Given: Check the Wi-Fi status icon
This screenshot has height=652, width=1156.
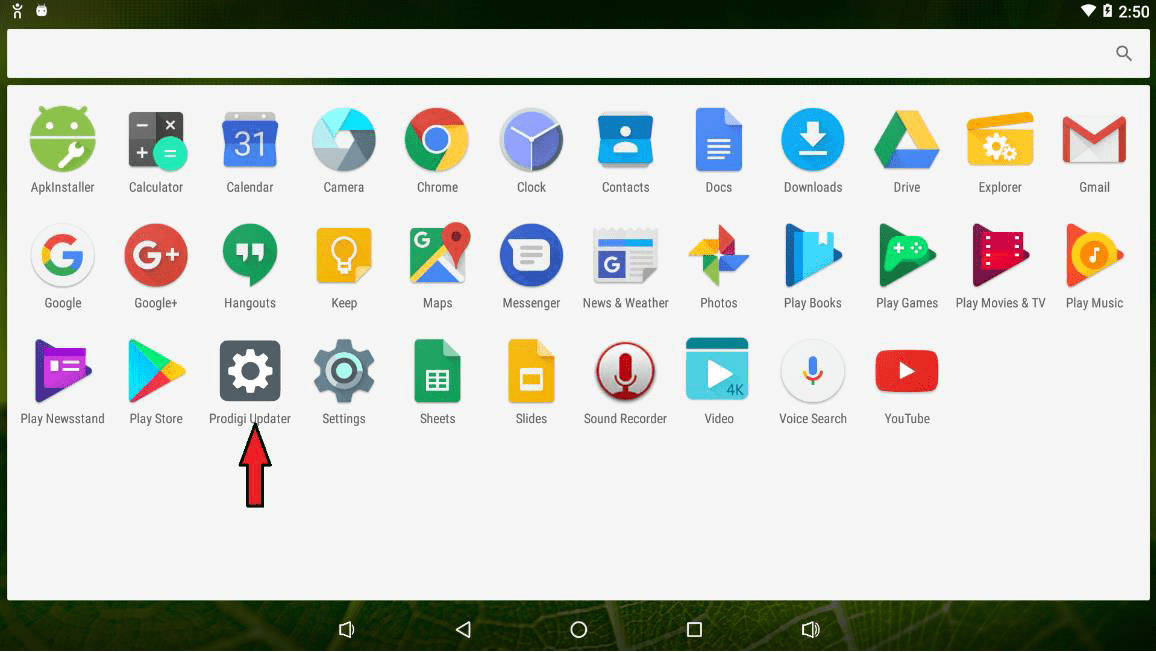Looking at the screenshot, I should [x=1088, y=10].
